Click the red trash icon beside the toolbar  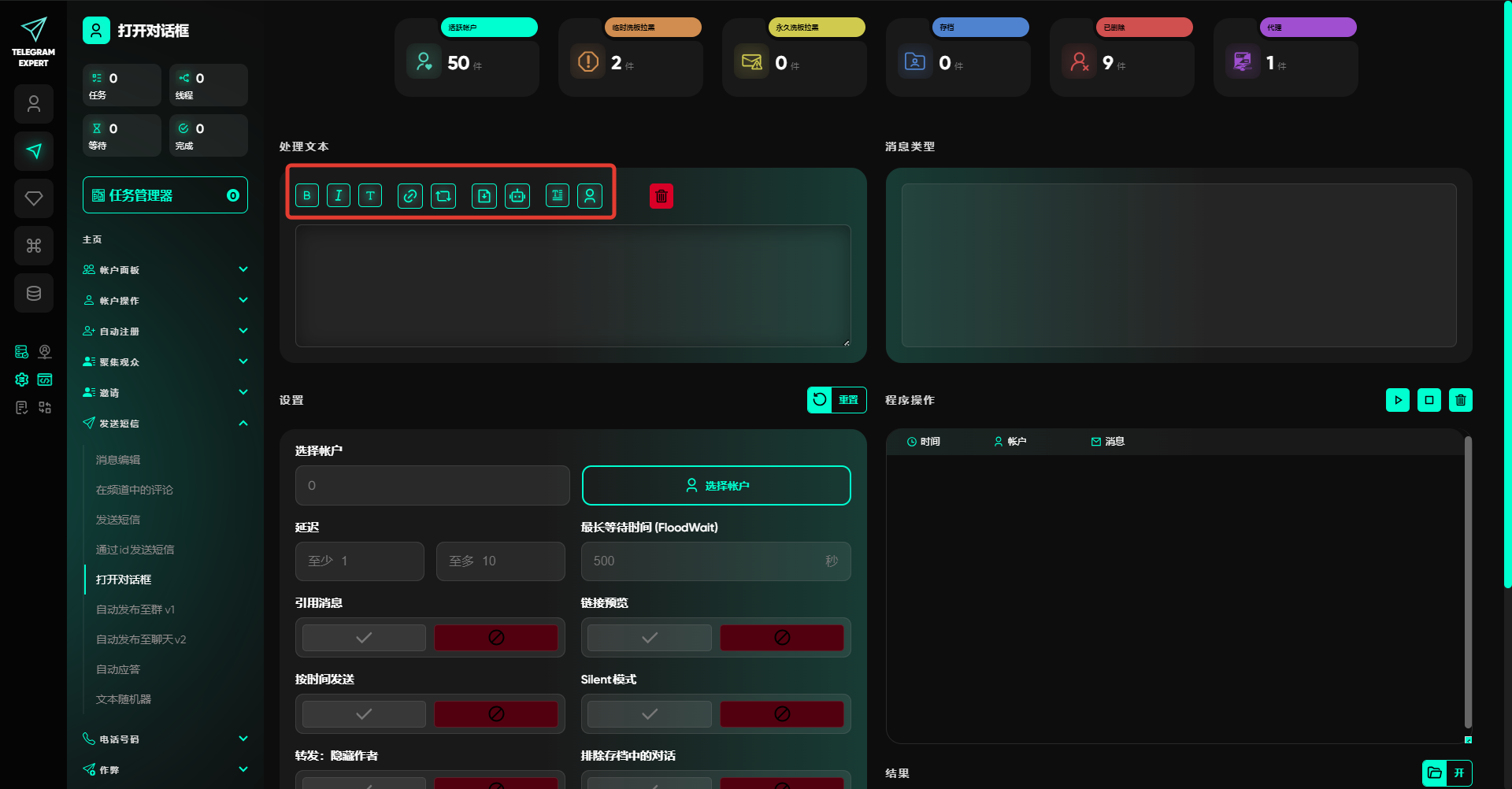[661, 196]
